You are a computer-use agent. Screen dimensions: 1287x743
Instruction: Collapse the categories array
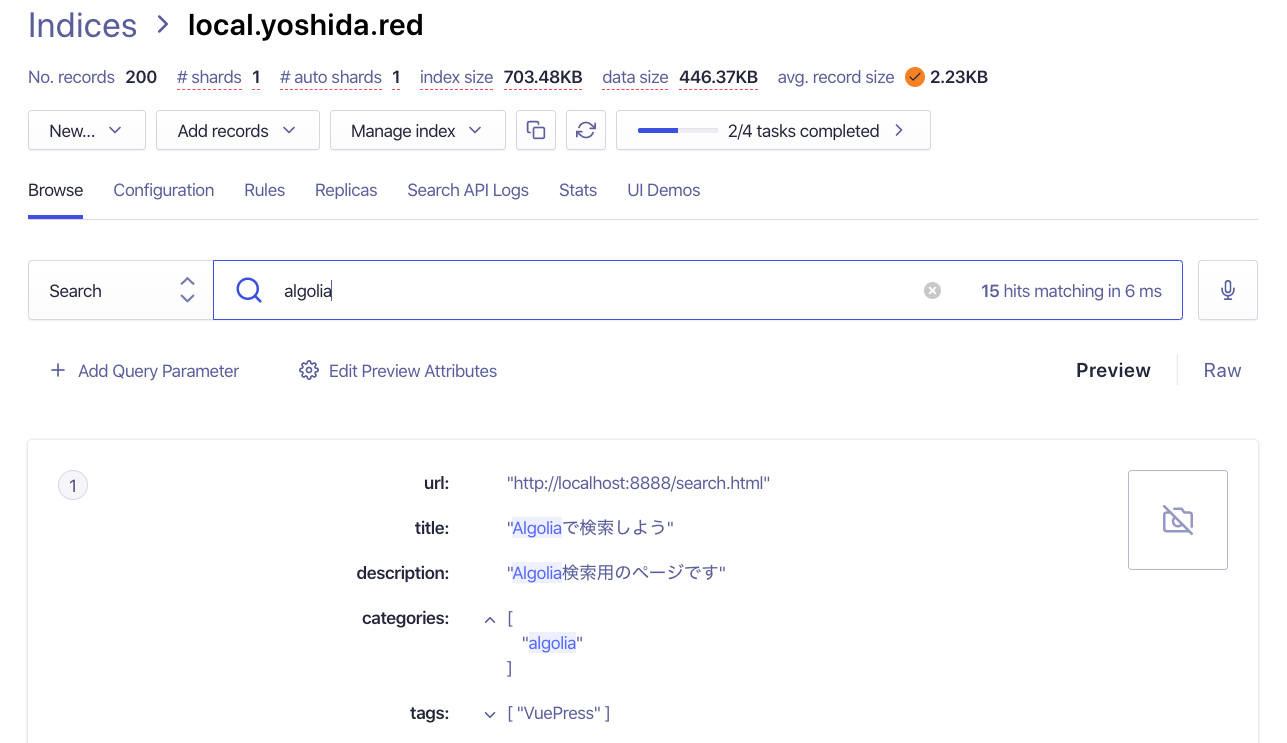(490, 620)
